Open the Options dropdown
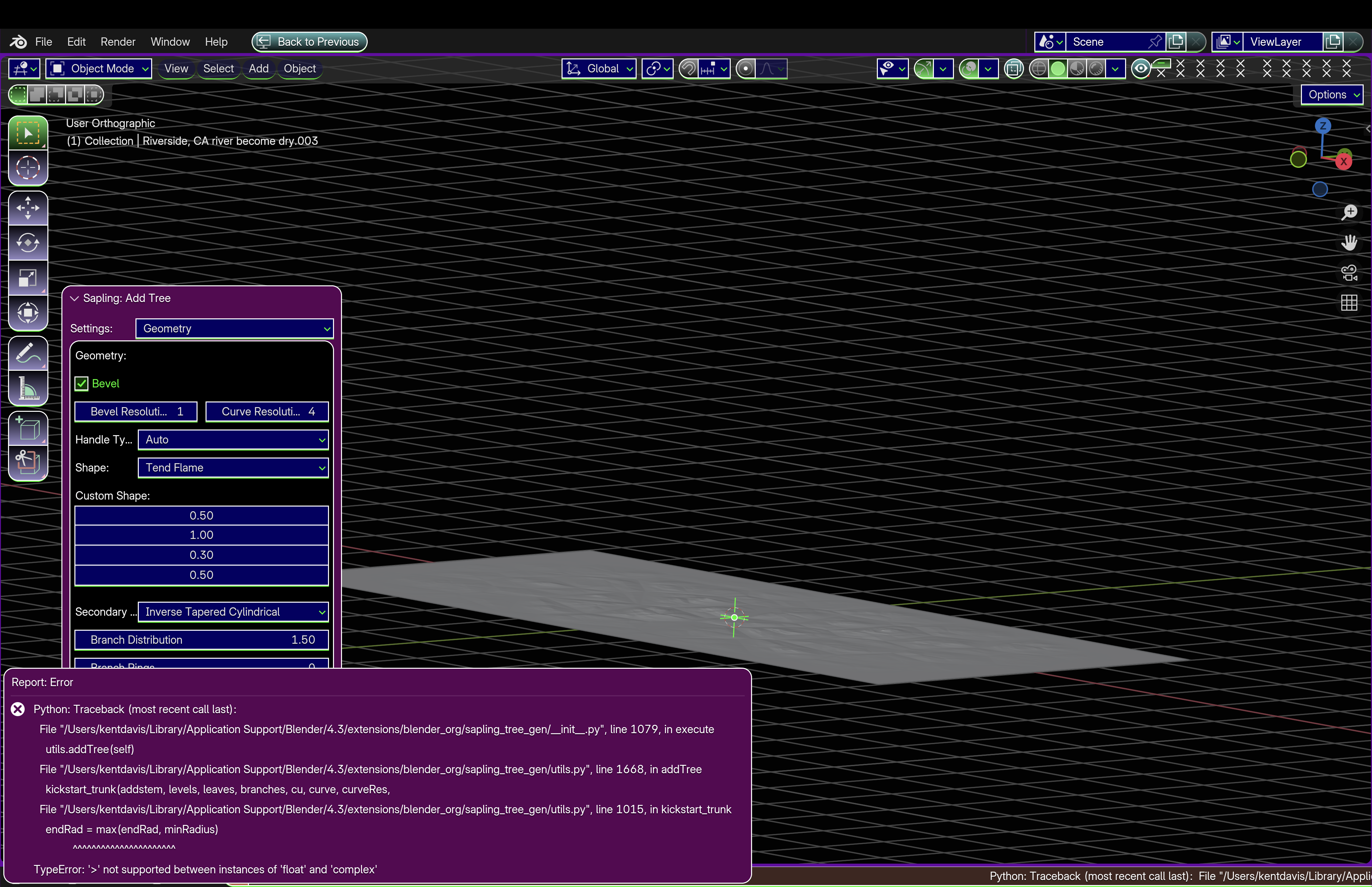This screenshot has width=1372, height=887. pyautogui.click(x=1332, y=94)
